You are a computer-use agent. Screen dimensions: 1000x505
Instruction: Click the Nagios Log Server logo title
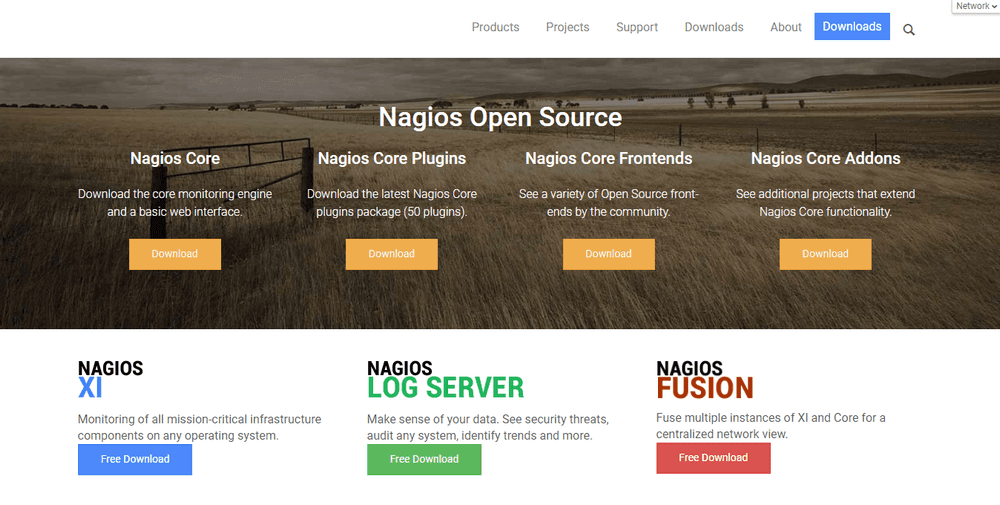[x=445, y=379]
